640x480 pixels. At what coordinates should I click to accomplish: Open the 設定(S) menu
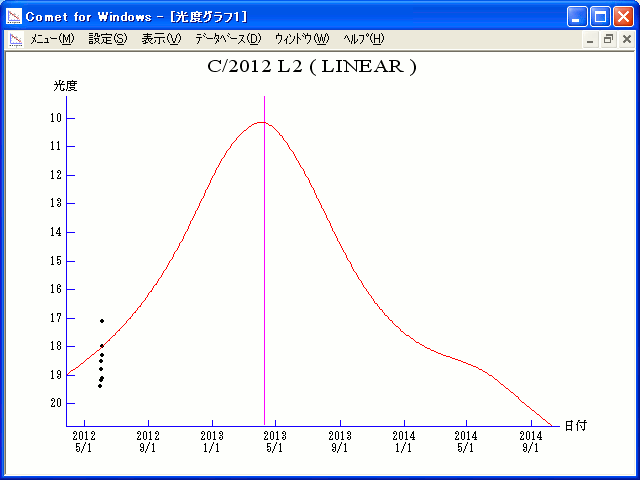pos(108,39)
